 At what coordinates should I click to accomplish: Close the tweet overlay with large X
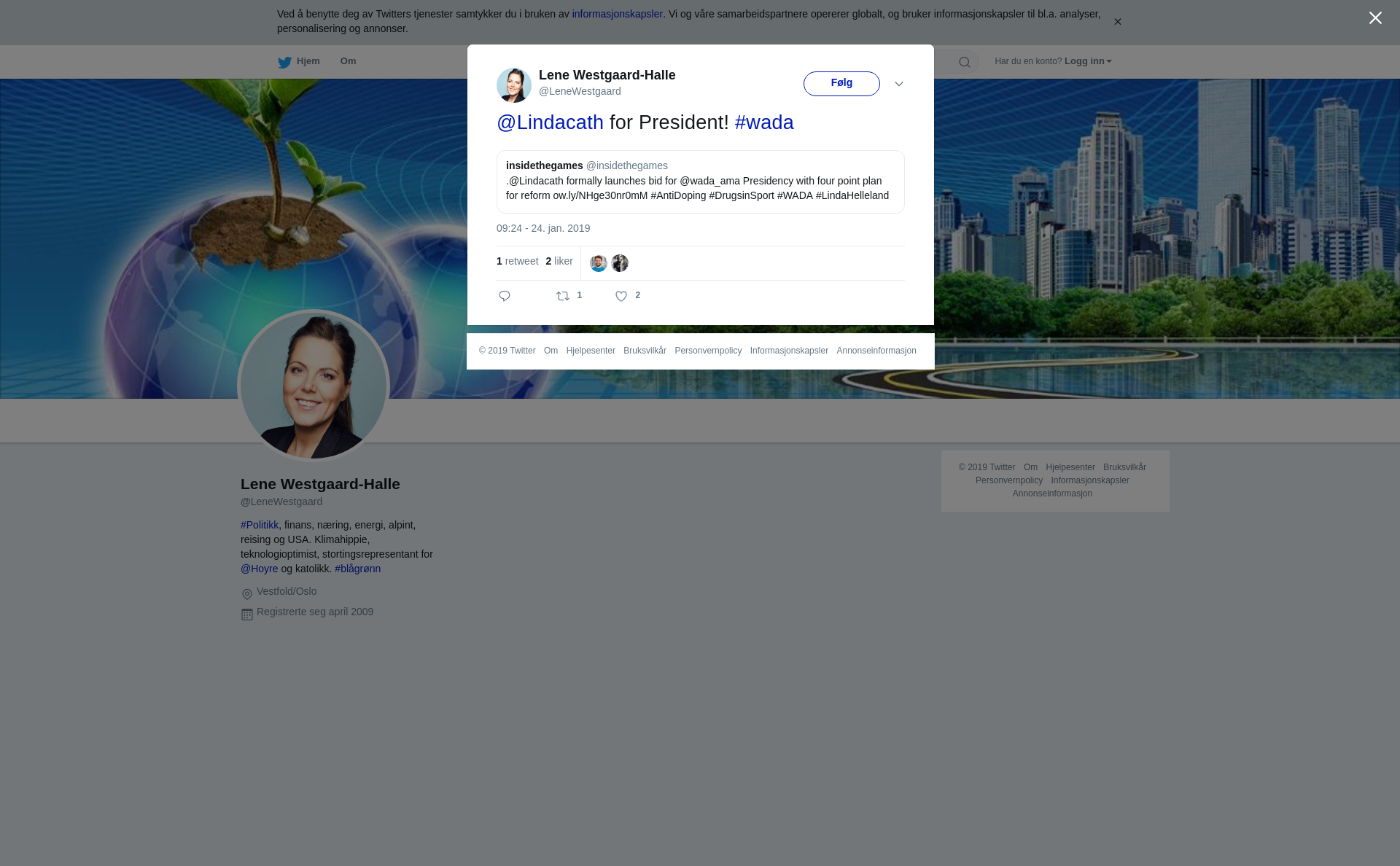coord(1375,18)
